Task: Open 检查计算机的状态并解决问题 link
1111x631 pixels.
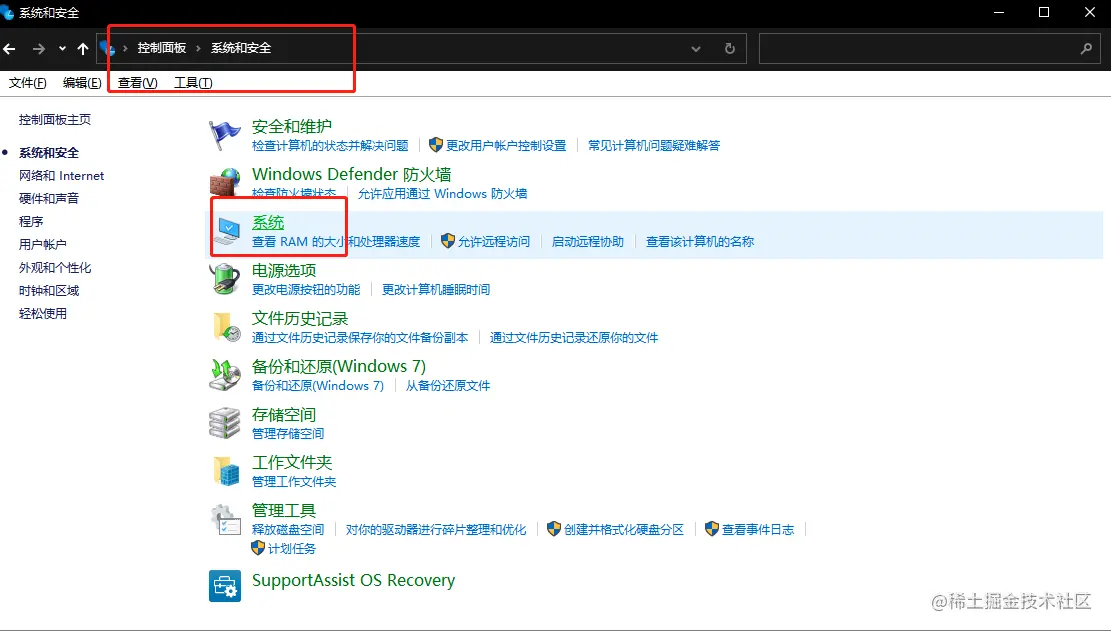Action: pos(330,146)
